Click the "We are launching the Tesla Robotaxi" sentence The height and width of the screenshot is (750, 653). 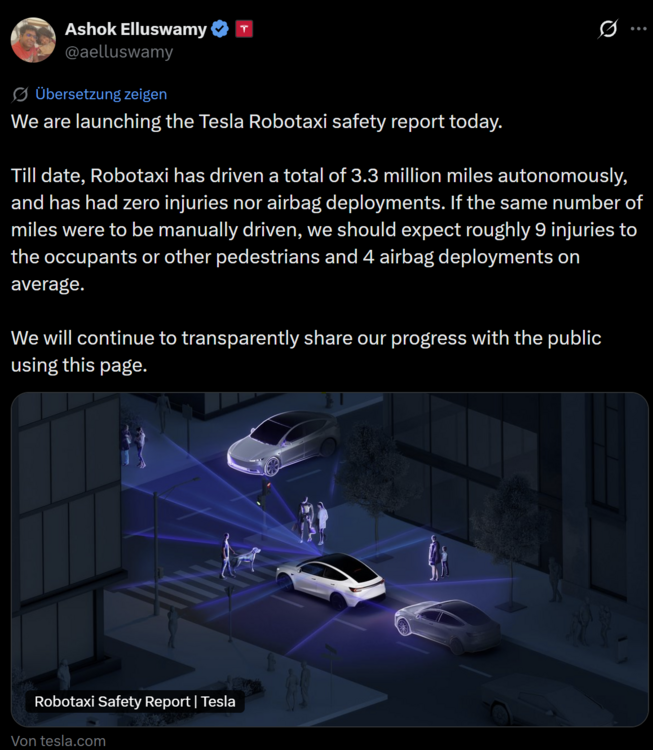257,121
